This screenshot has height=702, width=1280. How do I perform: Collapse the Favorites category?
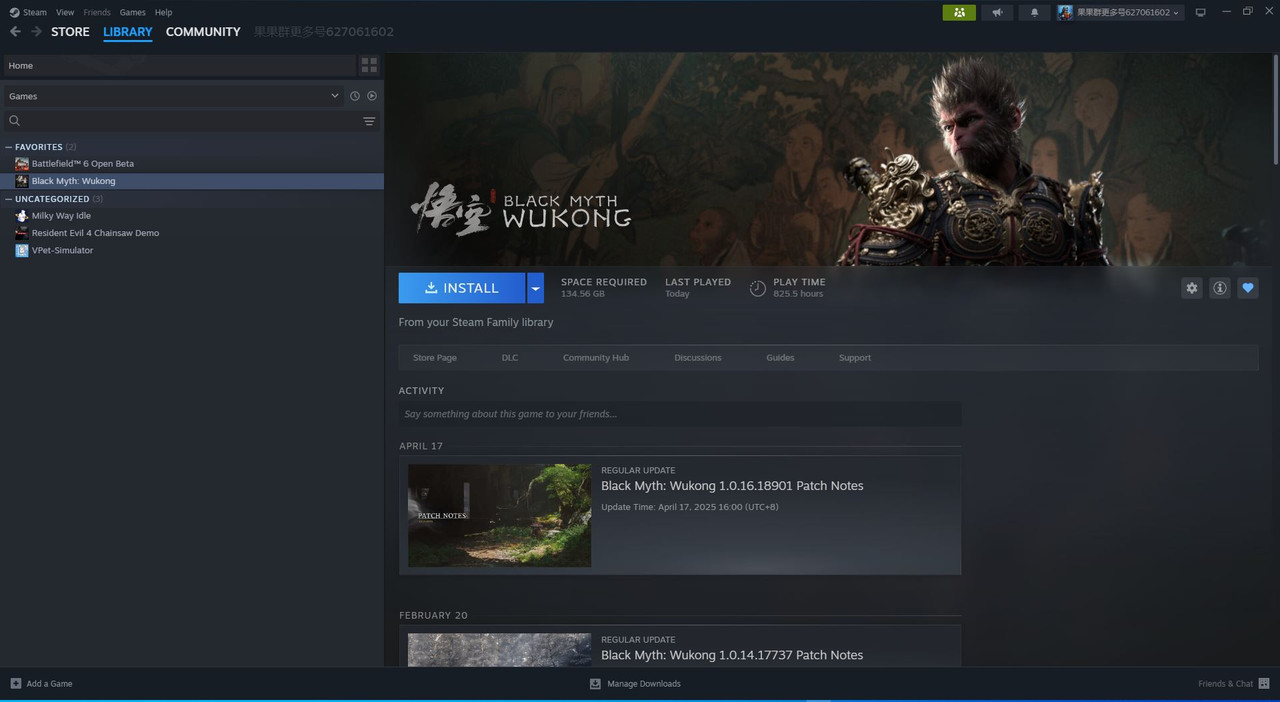coord(9,147)
